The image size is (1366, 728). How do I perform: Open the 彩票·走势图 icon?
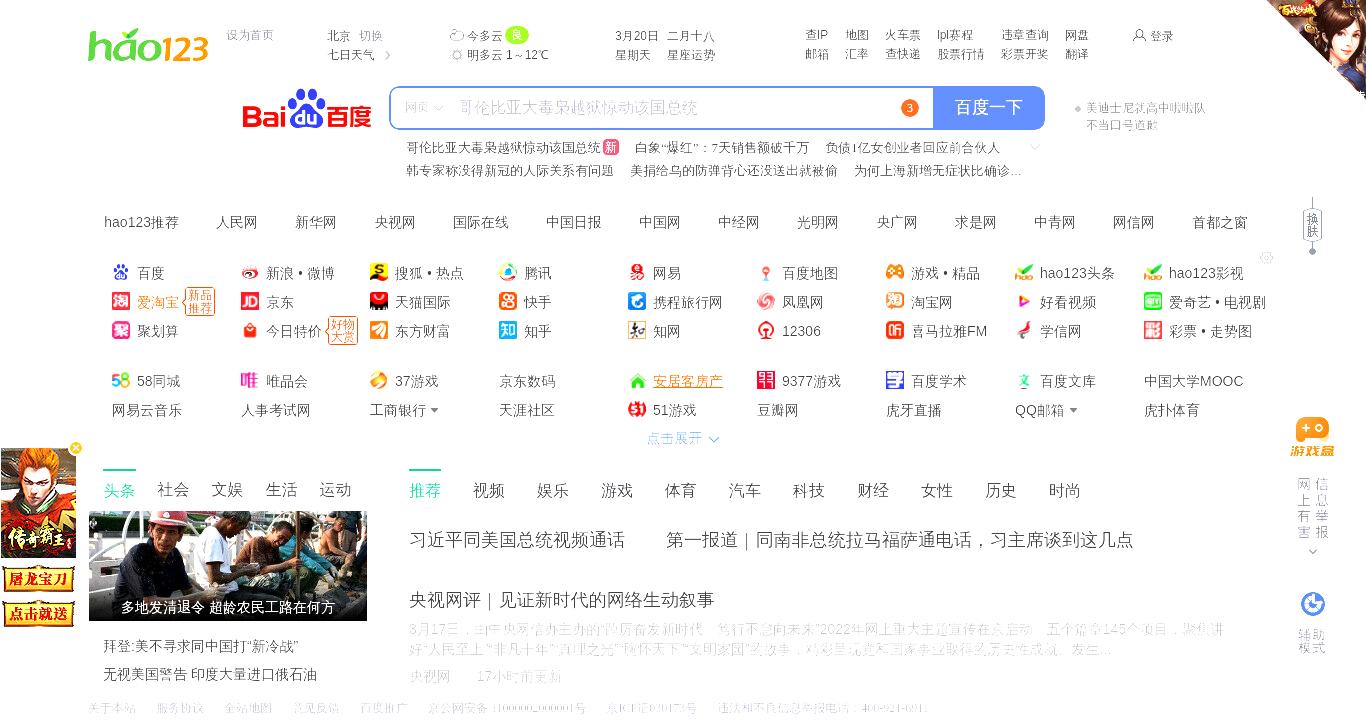click(1153, 331)
